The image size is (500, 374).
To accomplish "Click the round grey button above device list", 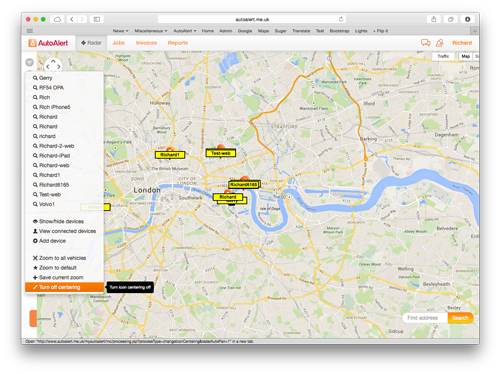I will 30,62.
